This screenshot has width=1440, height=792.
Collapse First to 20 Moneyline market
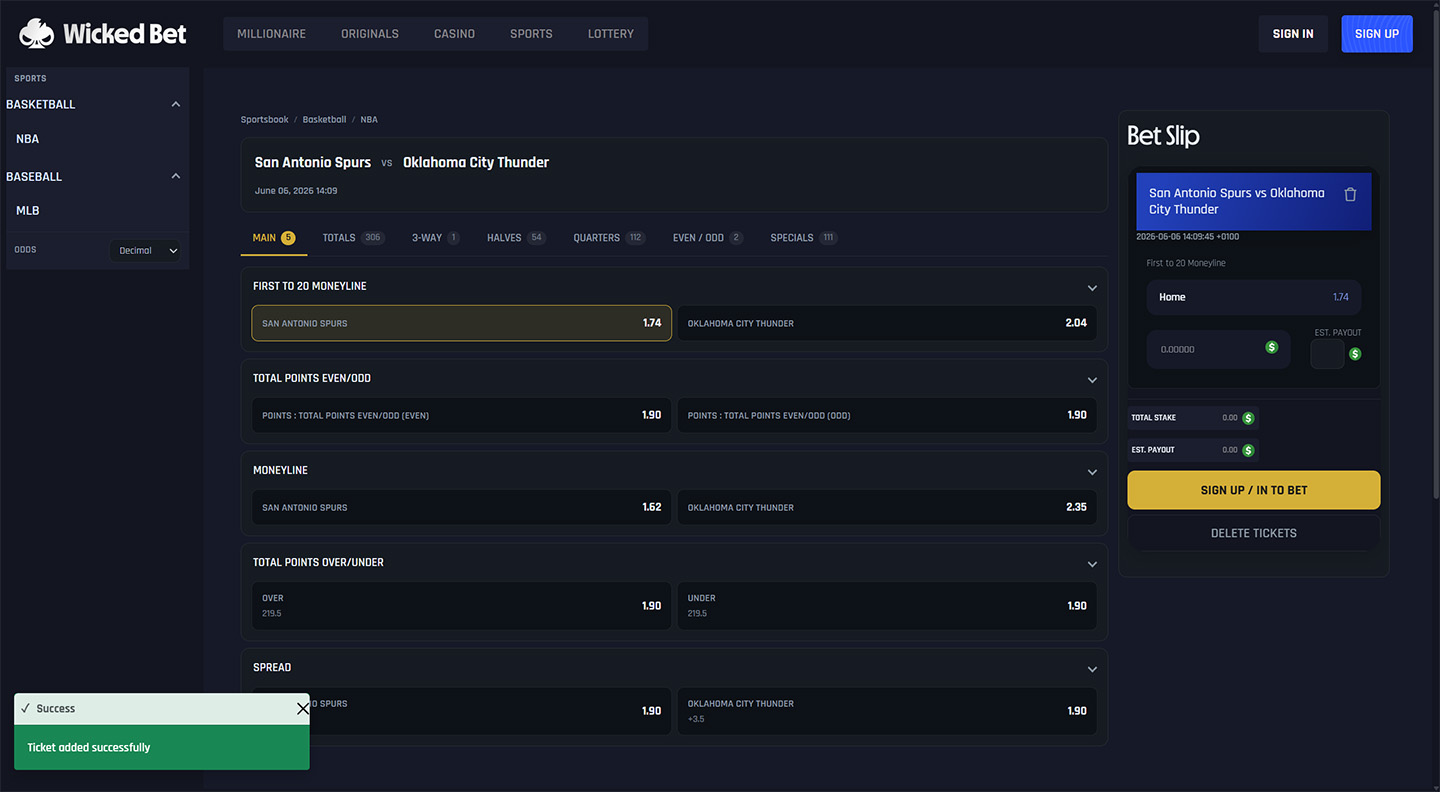[x=1092, y=288]
